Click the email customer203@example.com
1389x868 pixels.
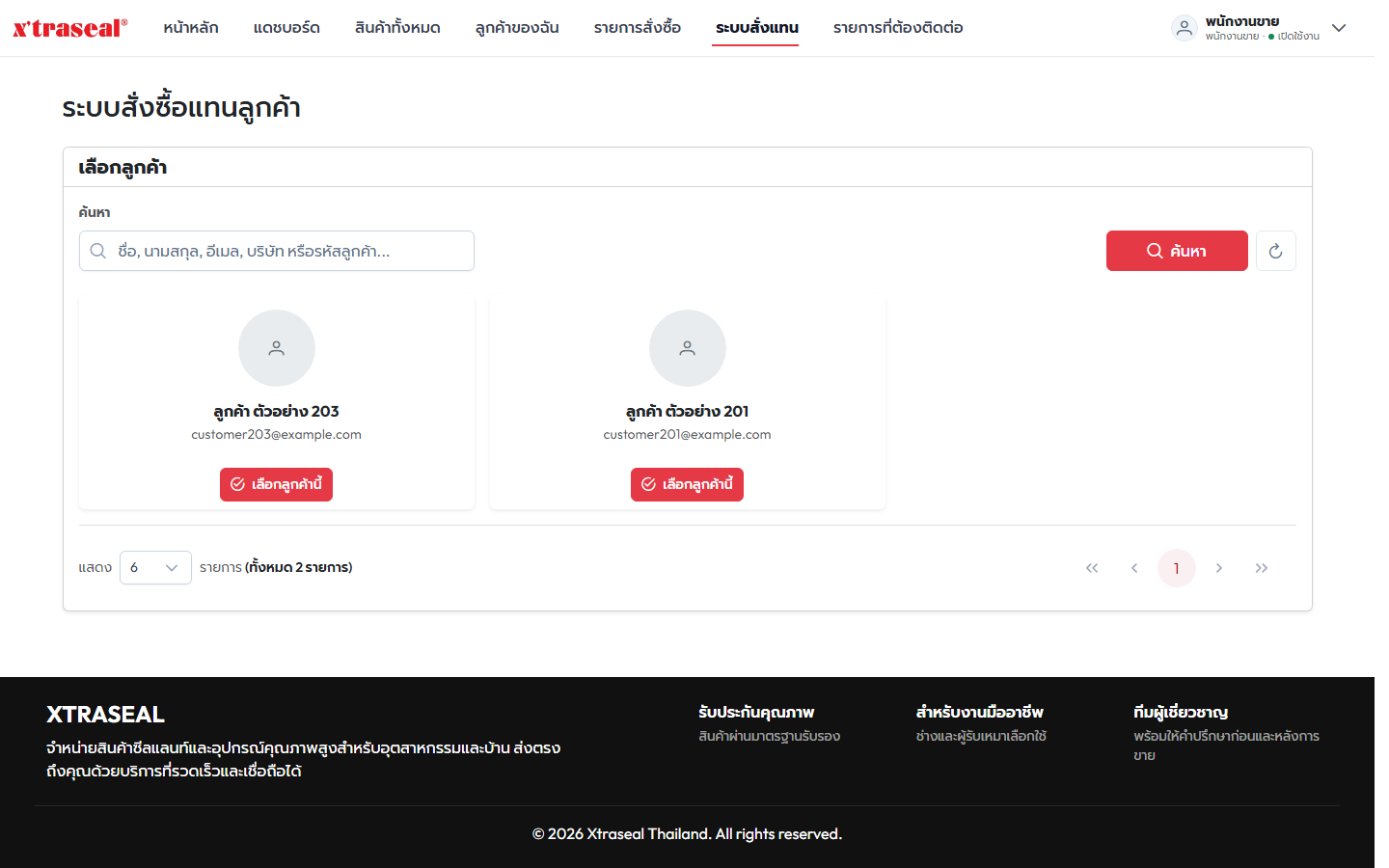[276, 435]
